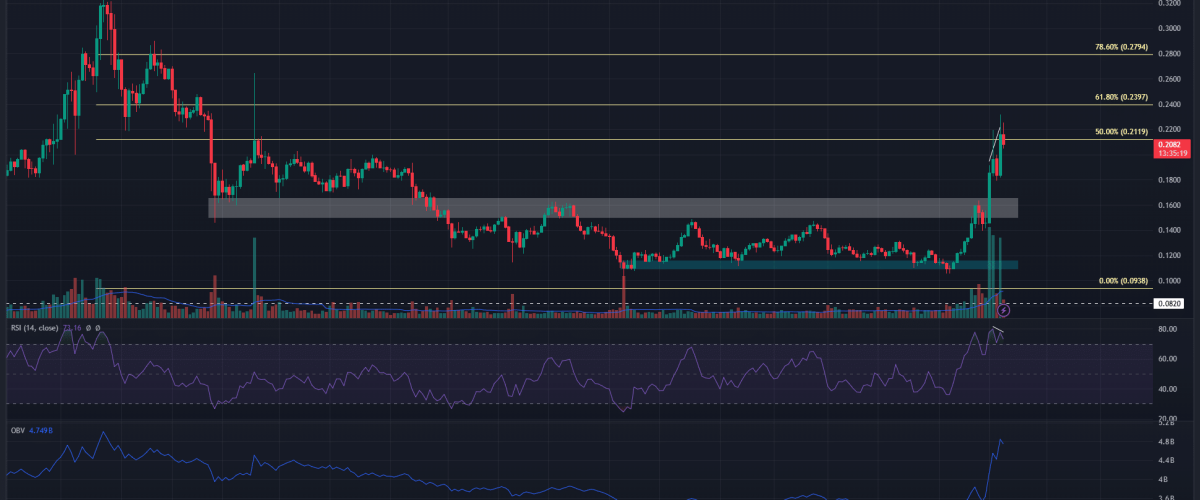1200x500 pixels.
Task: Click the white trendline above recent candles
Action: pos(996,146)
